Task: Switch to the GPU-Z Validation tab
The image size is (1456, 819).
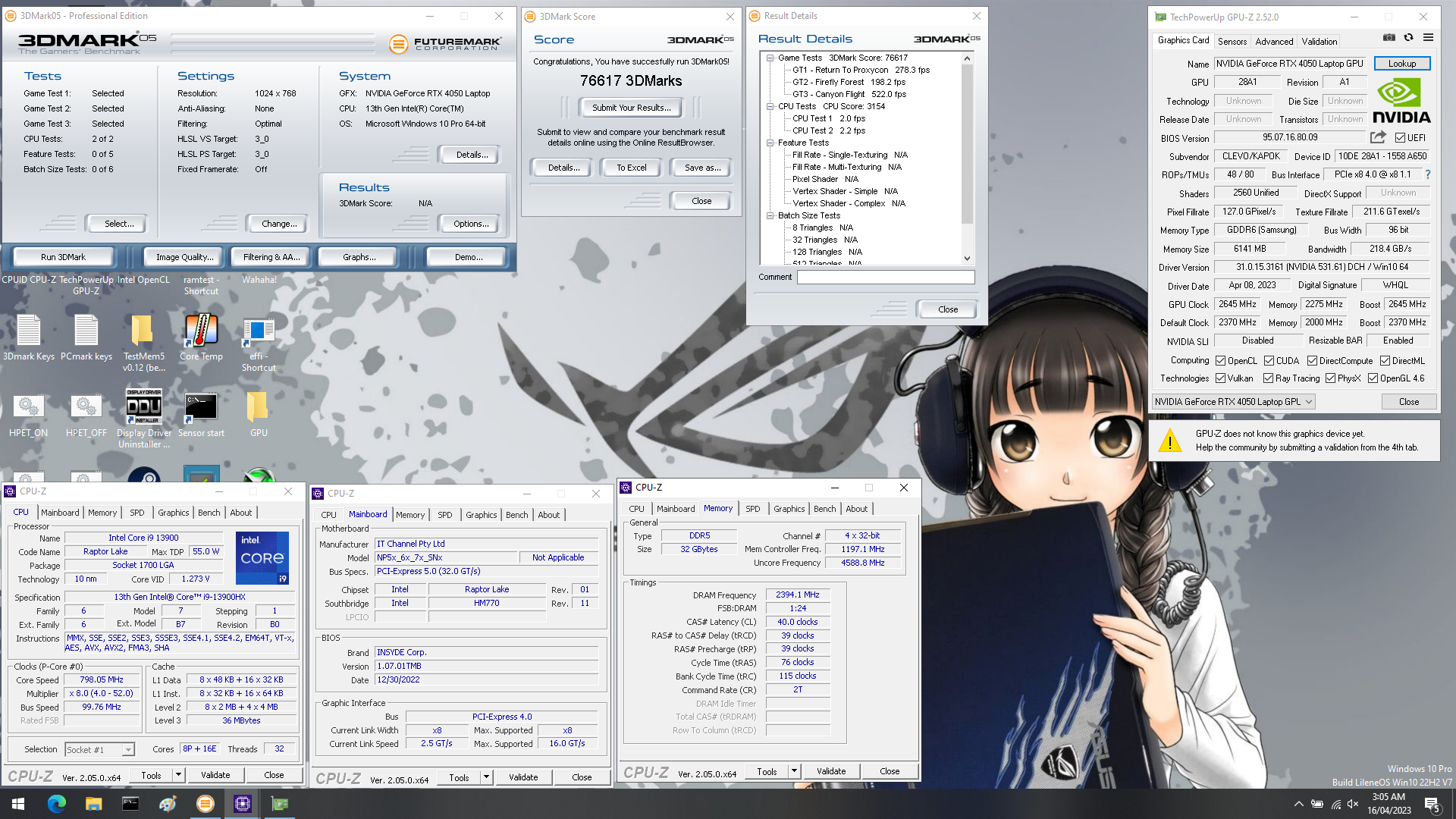Action: [x=1319, y=42]
